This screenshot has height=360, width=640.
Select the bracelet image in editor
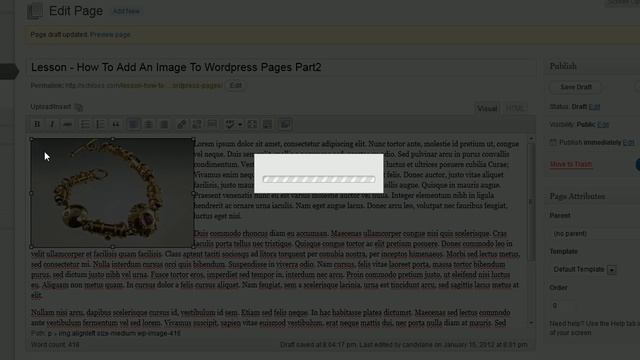(x=112, y=193)
